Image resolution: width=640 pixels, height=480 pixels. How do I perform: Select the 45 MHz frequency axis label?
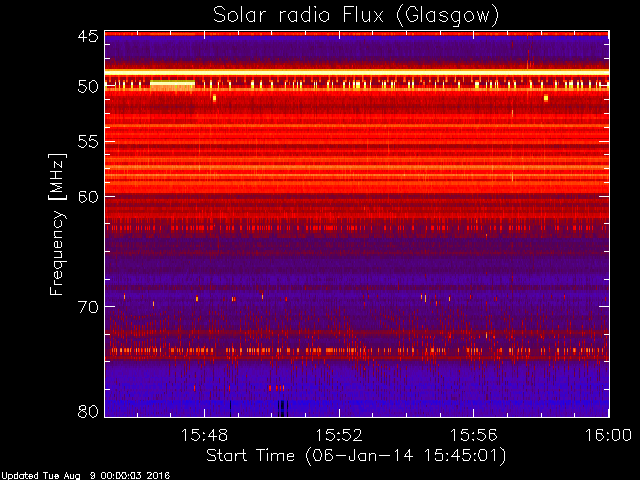point(88,36)
